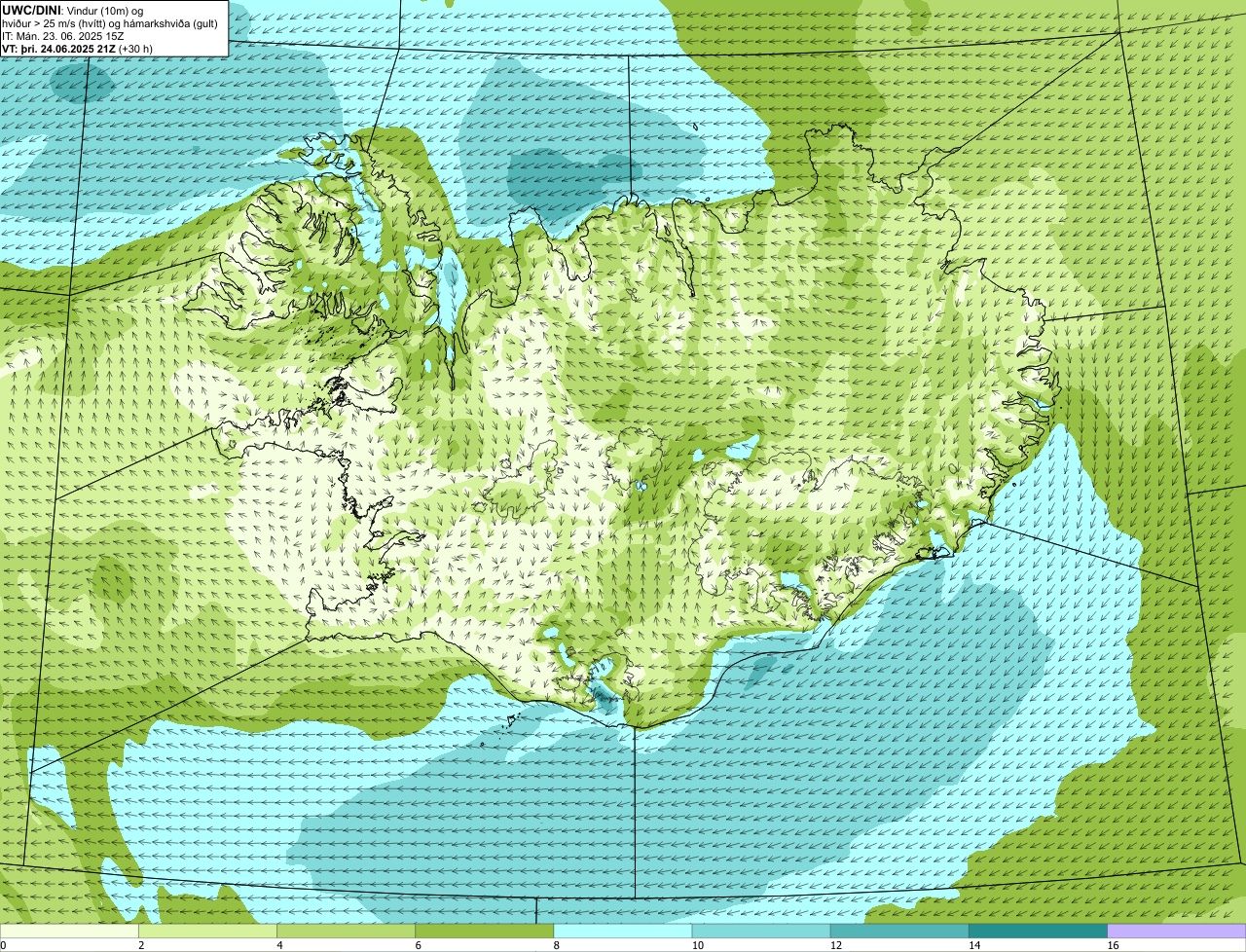Click the 2–4 m/s light green legend swatch
The width and height of the screenshot is (1246, 952).
pyautogui.click(x=207, y=931)
